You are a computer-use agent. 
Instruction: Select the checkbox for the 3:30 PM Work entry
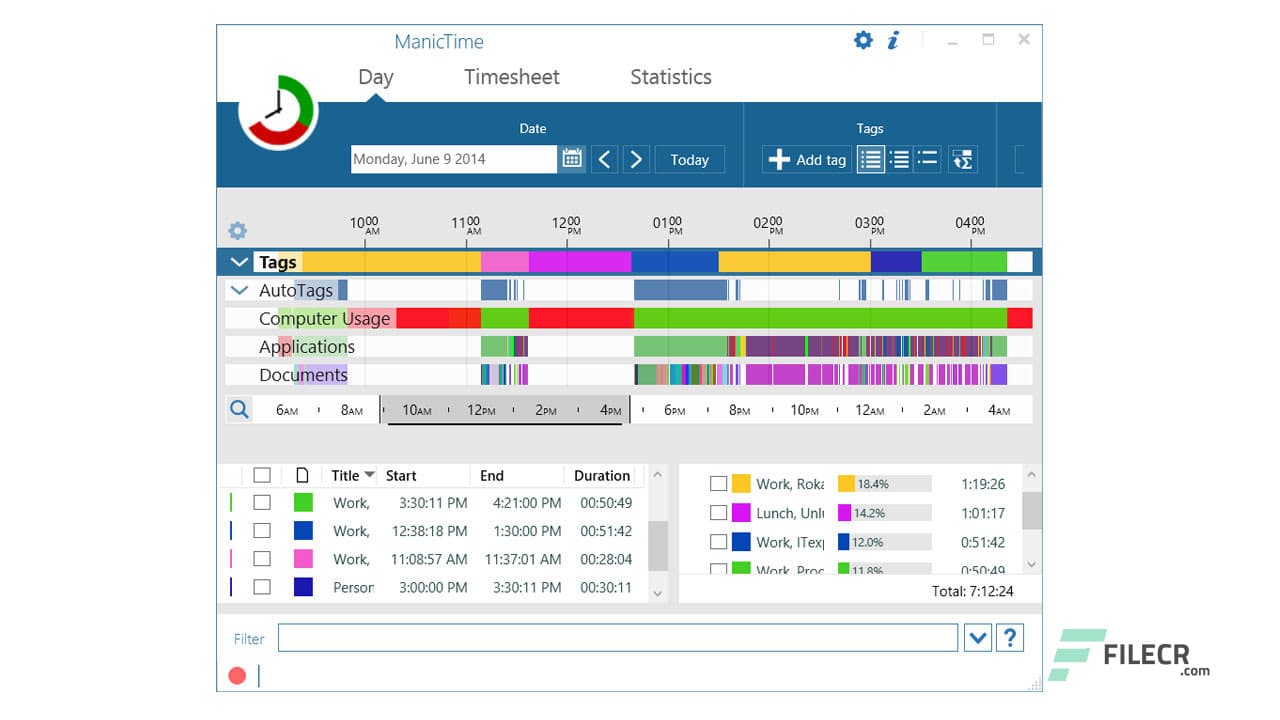[x=262, y=502]
